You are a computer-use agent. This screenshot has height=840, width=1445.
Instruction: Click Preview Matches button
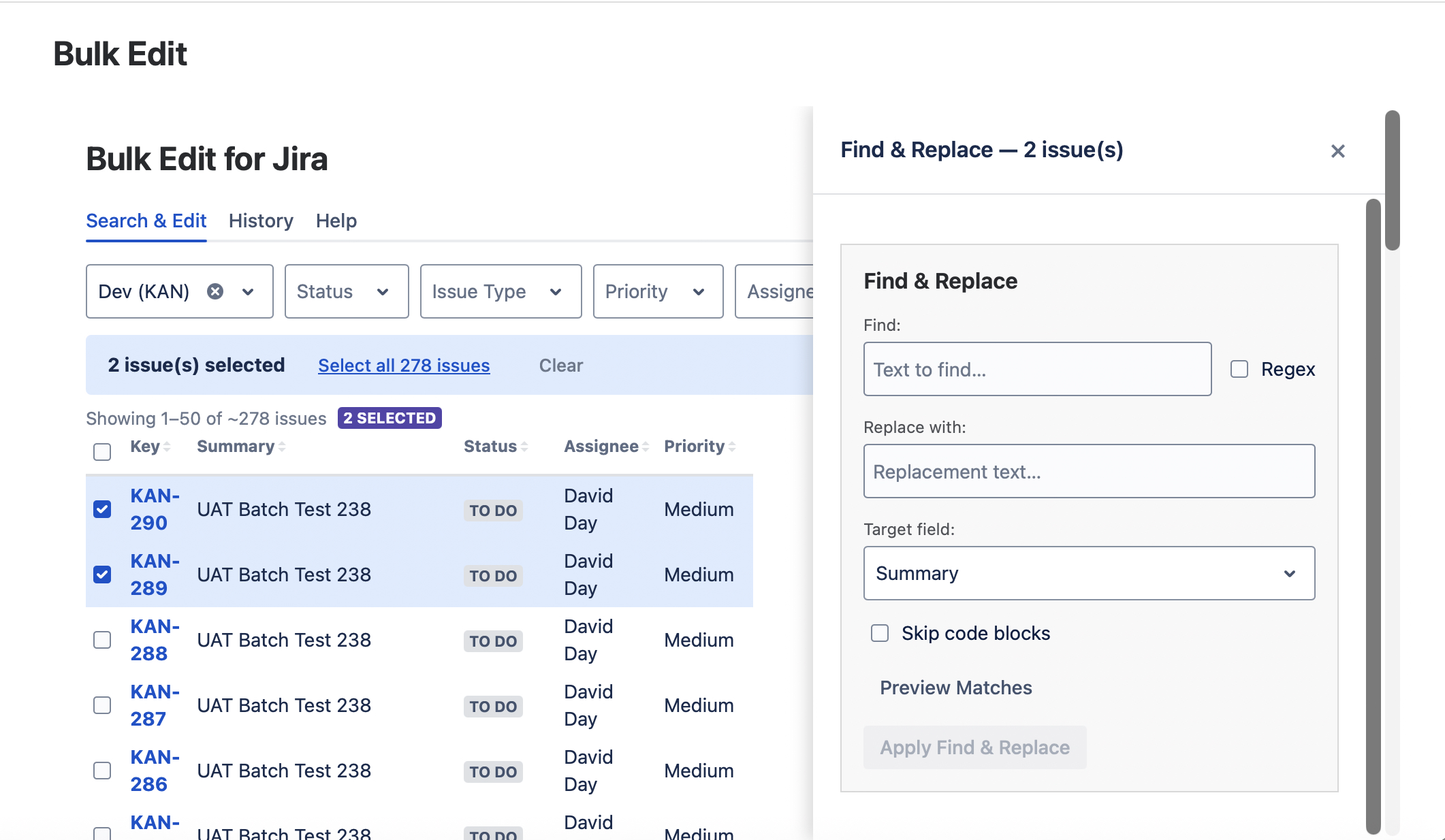coord(956,688)
